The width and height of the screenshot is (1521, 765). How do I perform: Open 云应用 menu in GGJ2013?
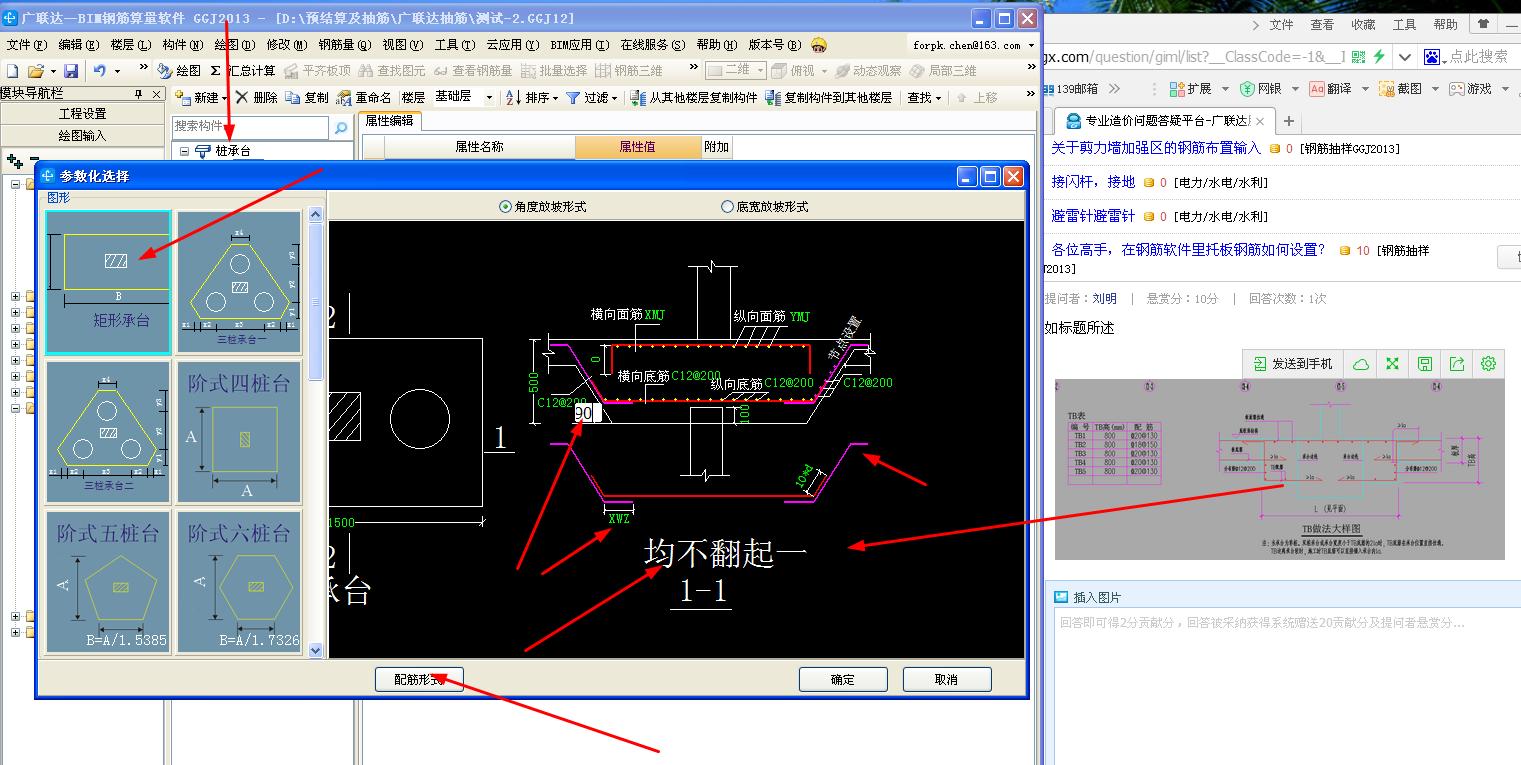point(513,45)
